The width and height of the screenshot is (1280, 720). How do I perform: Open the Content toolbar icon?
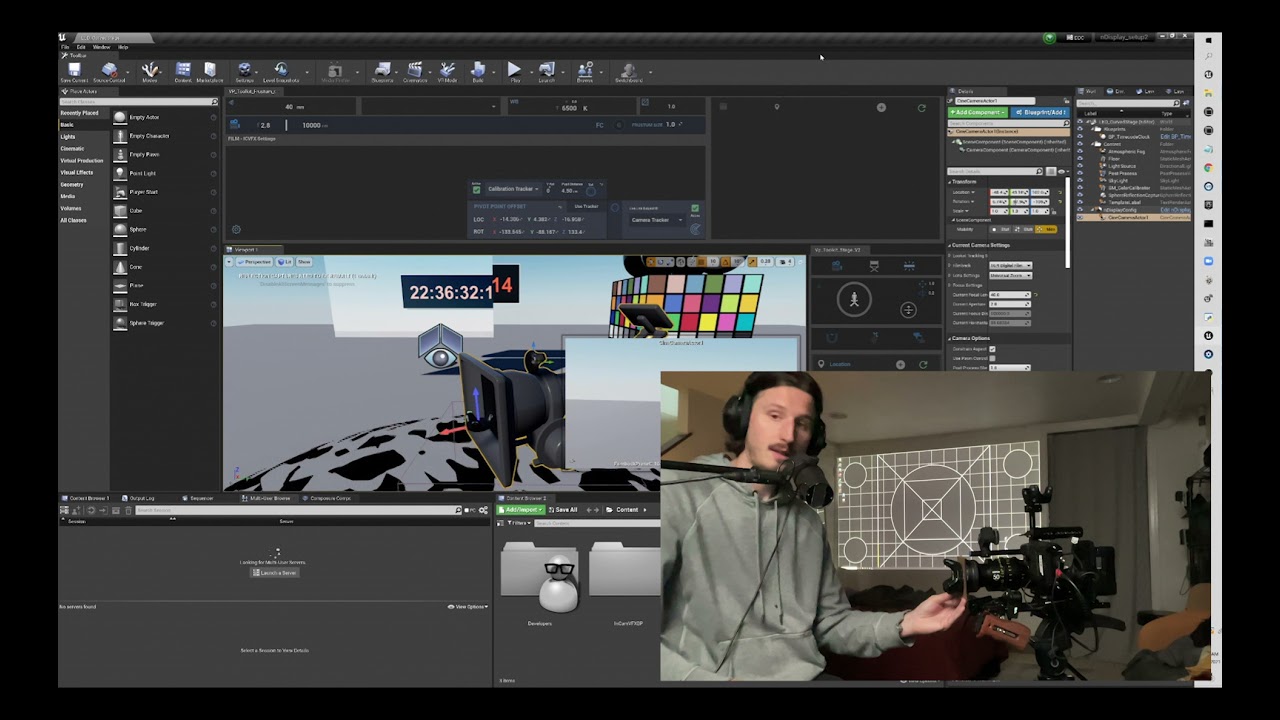coord(183,71)
